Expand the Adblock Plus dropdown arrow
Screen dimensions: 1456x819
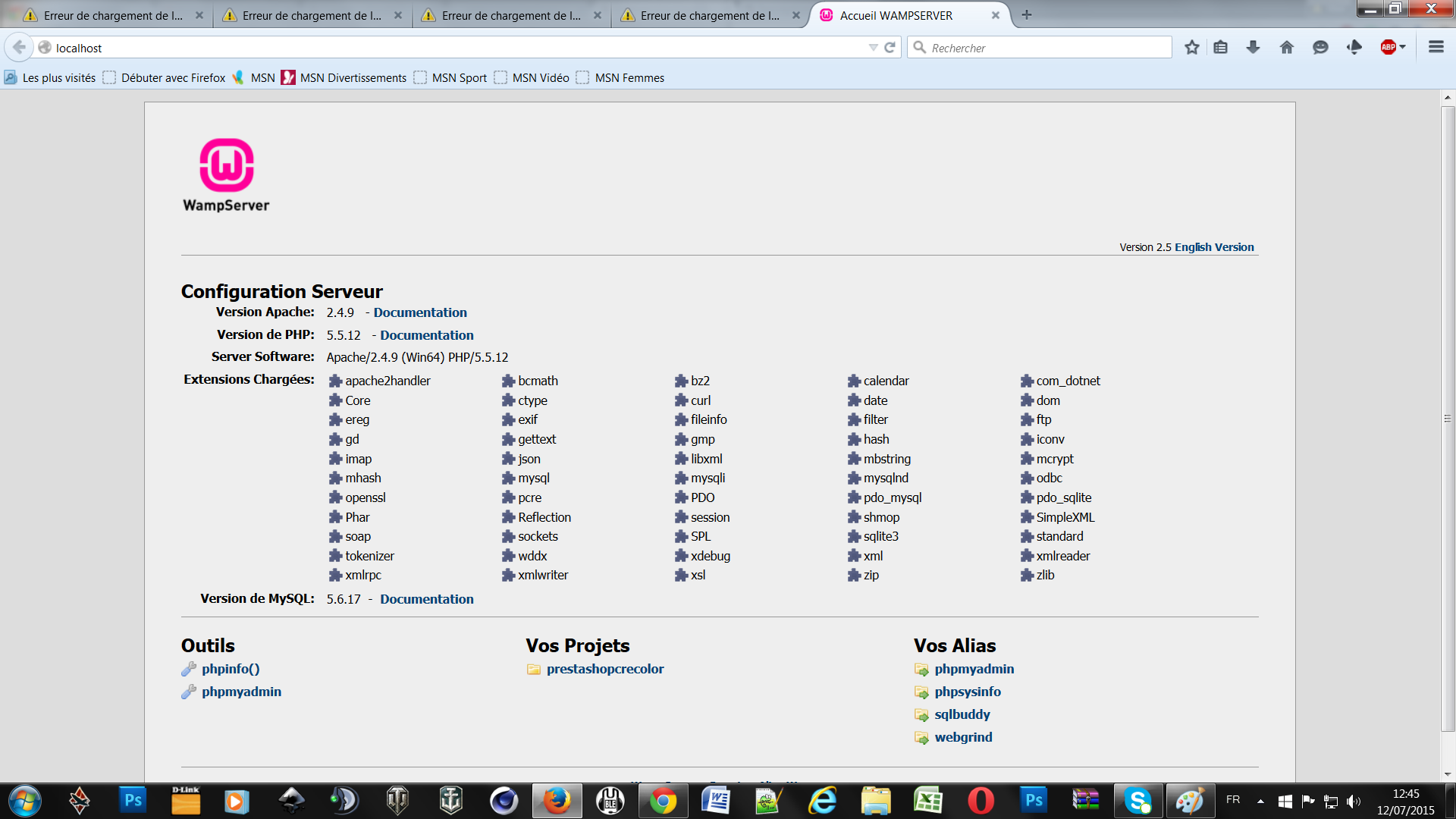click(1403, 47)
